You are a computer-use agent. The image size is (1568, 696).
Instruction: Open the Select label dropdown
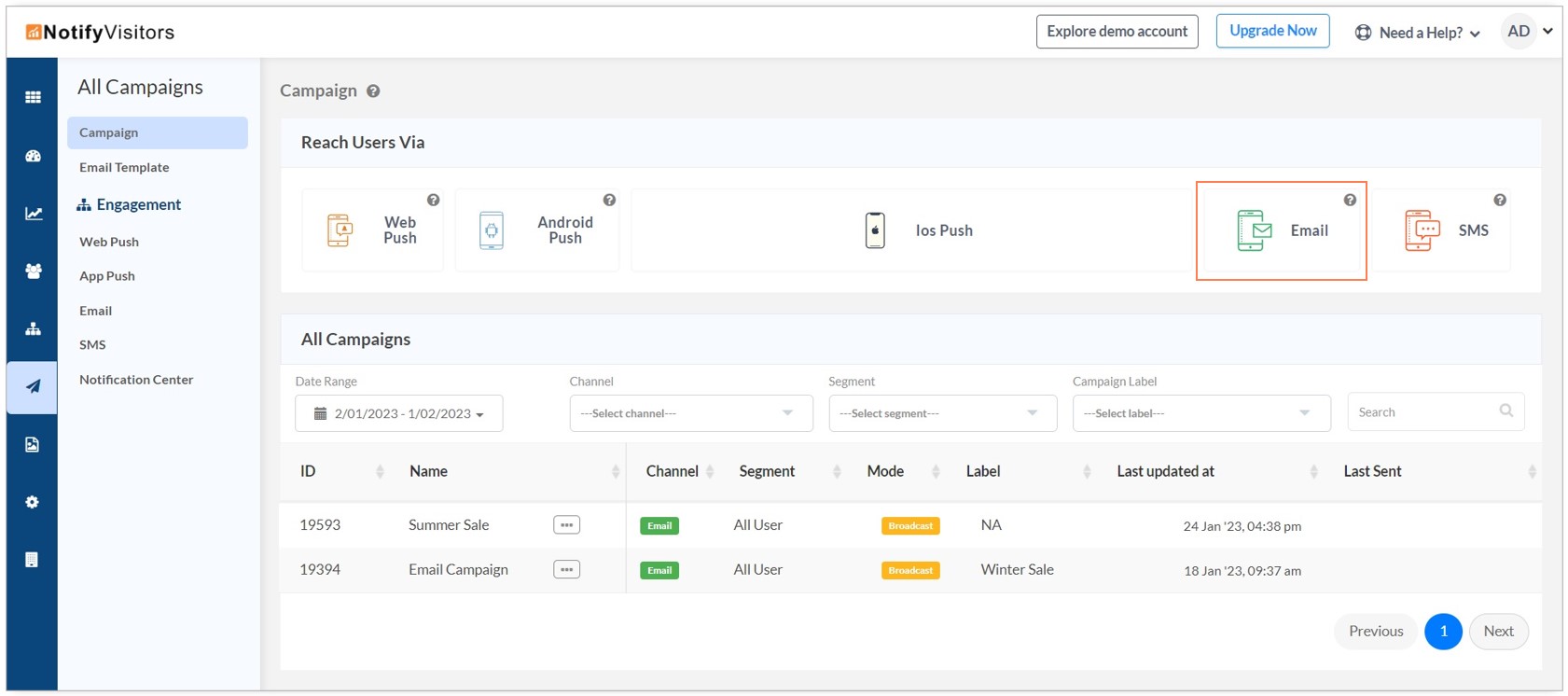[x=1201, y=413]
